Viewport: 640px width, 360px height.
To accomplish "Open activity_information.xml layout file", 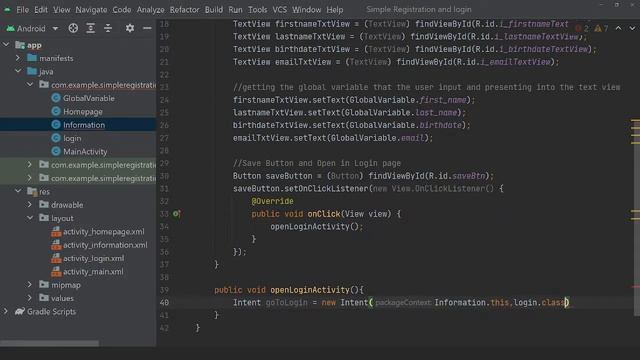I will tap(105, 245).
